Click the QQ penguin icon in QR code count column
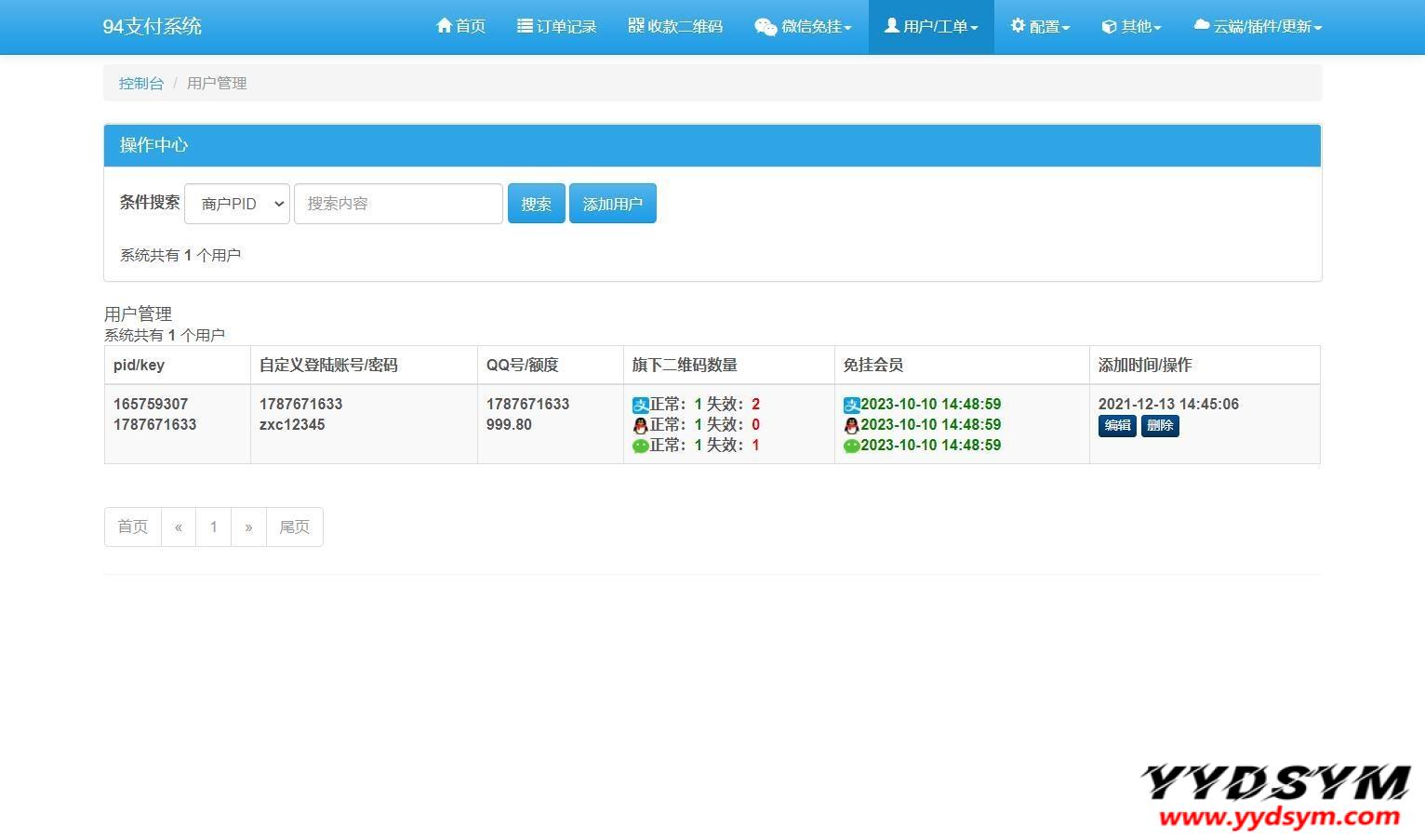 [640, 425]
